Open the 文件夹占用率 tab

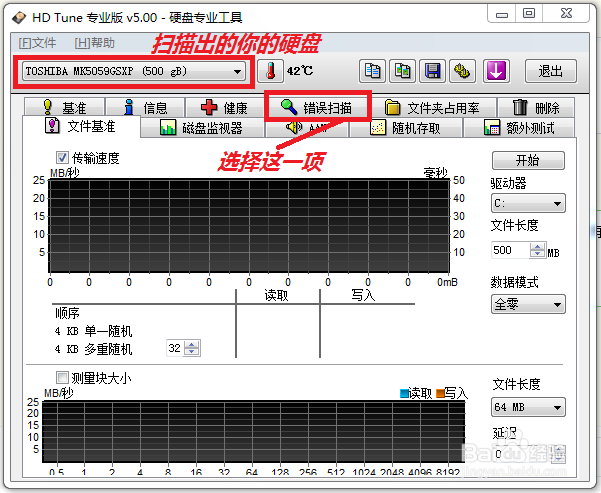(x=434, y=107)
